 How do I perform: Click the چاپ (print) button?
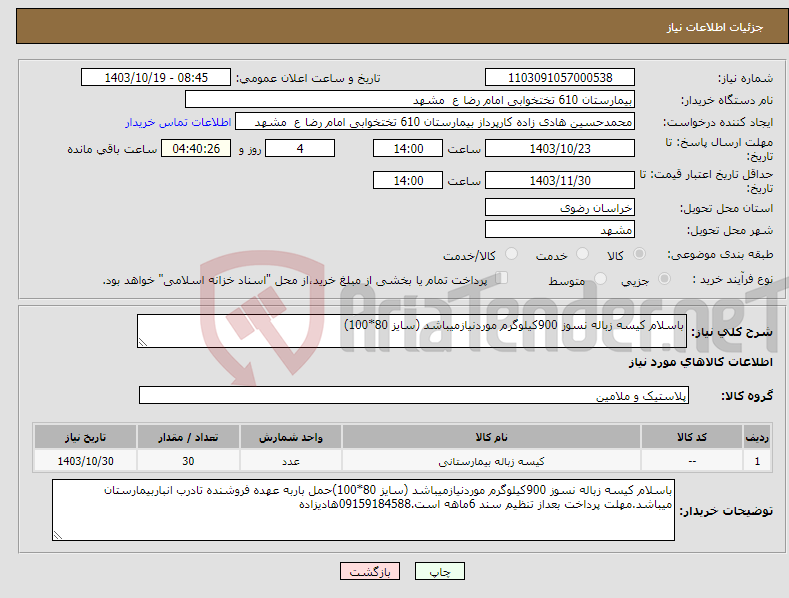point(439,571)
